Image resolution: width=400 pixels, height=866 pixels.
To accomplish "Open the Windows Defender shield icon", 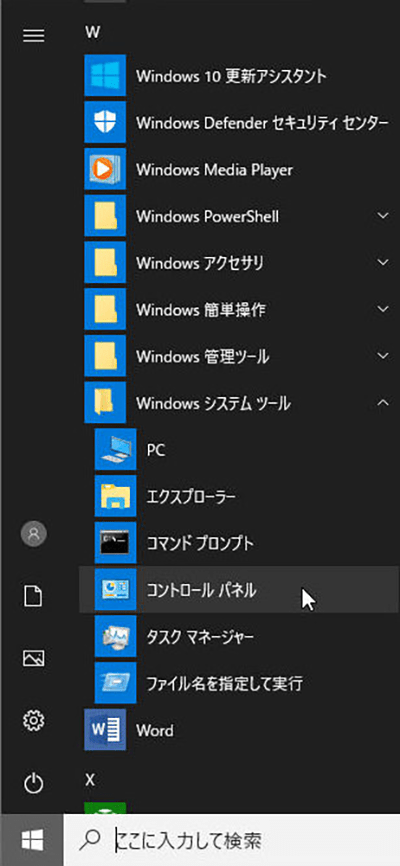I will (105, 123).
